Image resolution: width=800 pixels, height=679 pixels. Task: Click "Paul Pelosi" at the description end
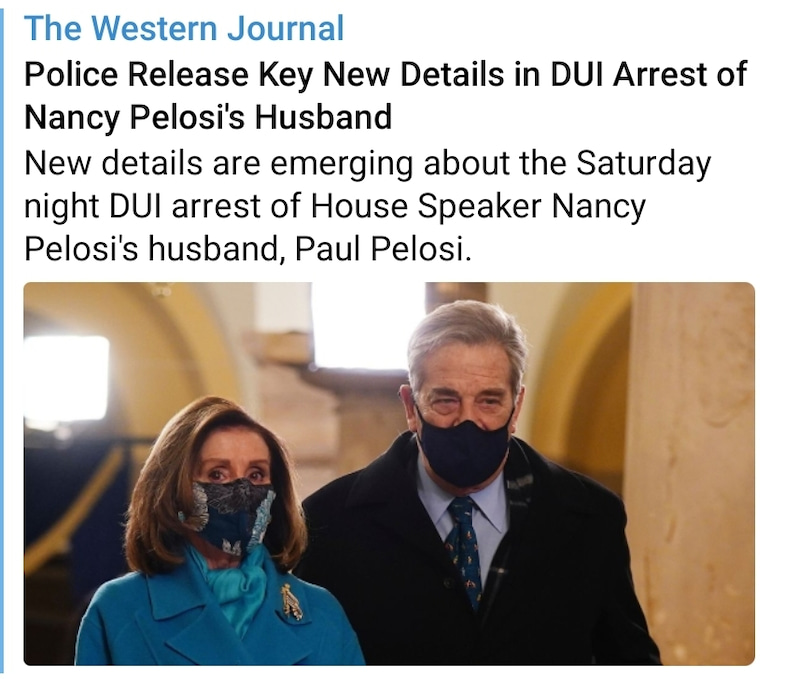pos(379,249)
